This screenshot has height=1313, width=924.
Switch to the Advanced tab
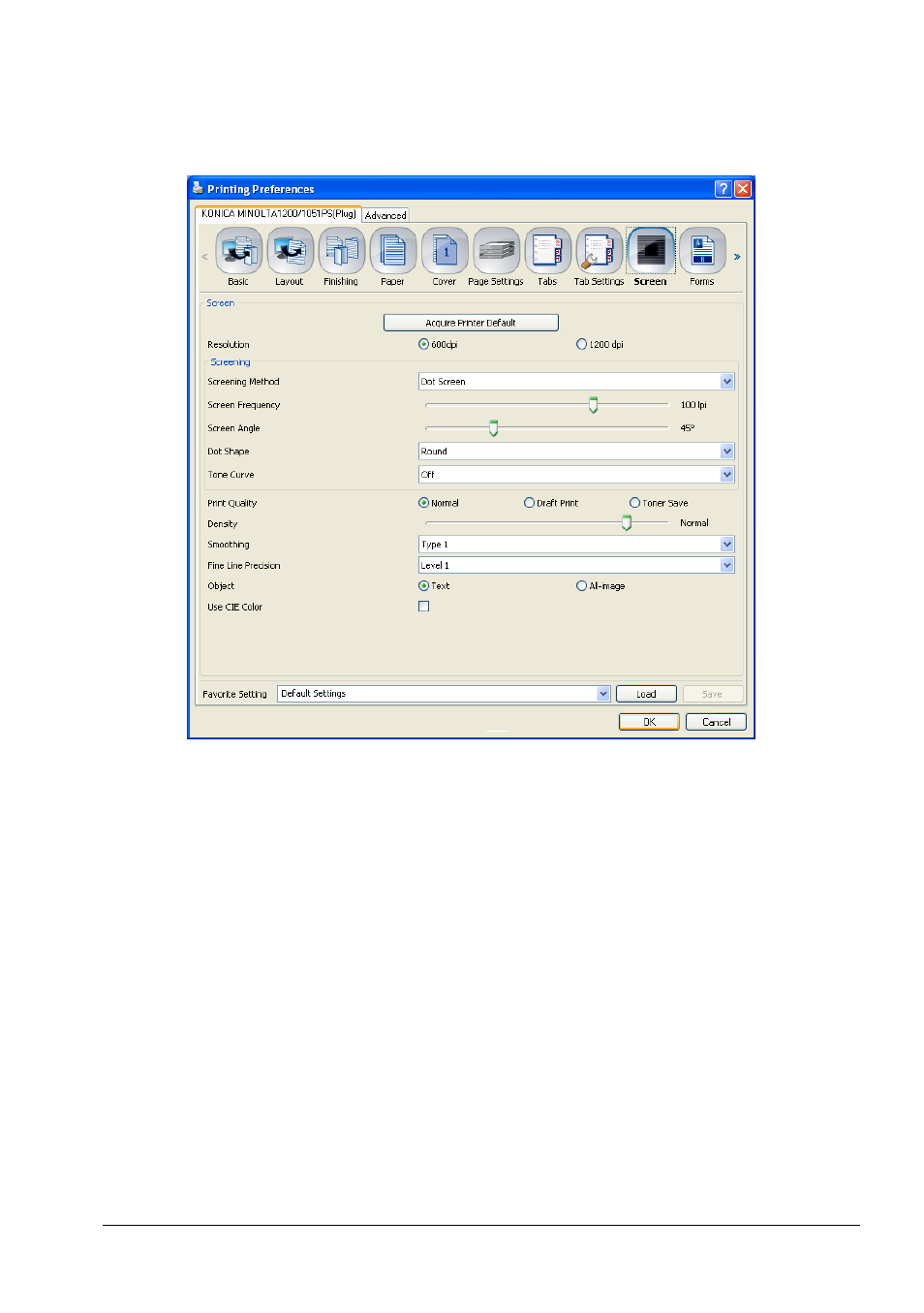coord(385,215)
